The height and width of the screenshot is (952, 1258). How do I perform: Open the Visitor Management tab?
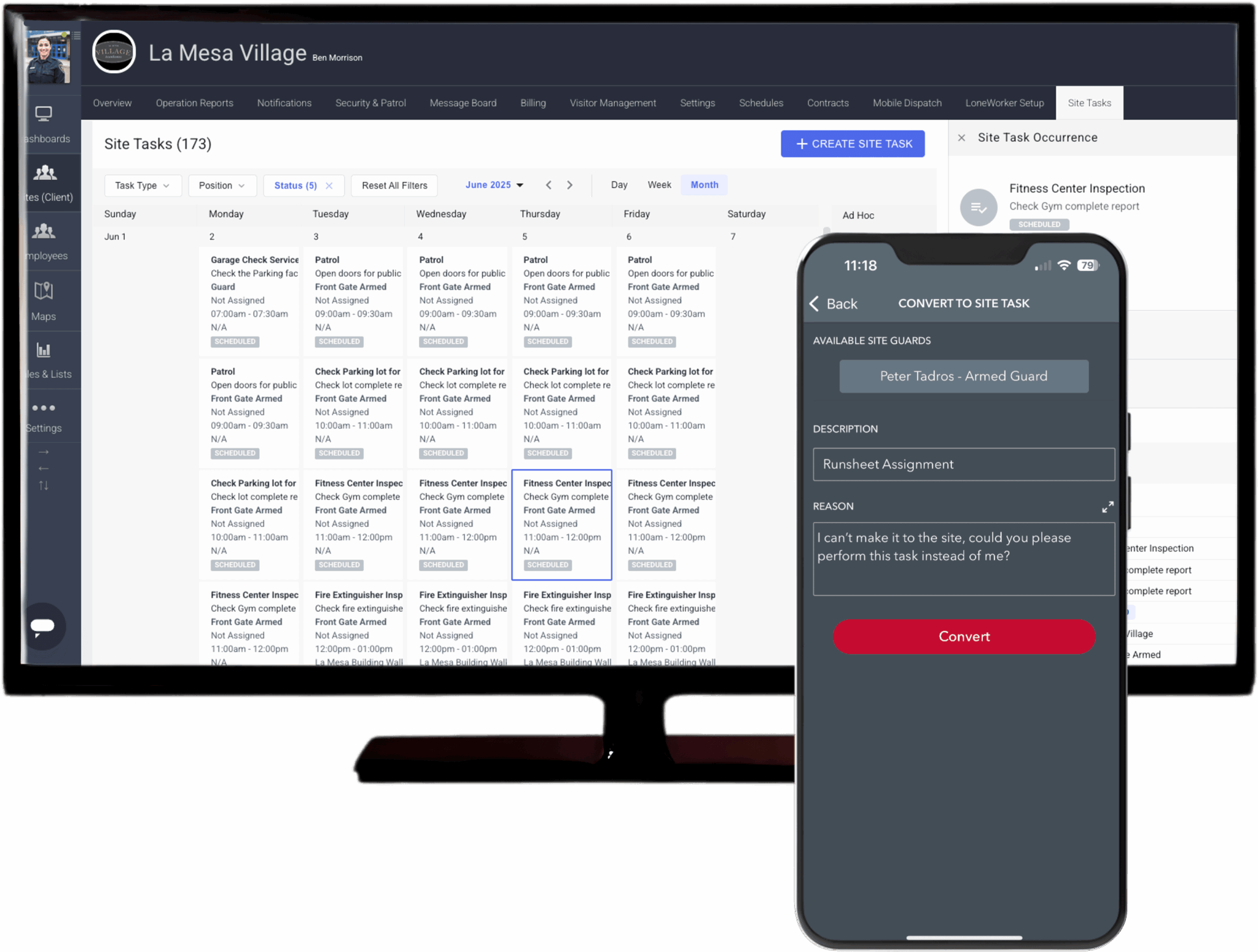(613, 103)
